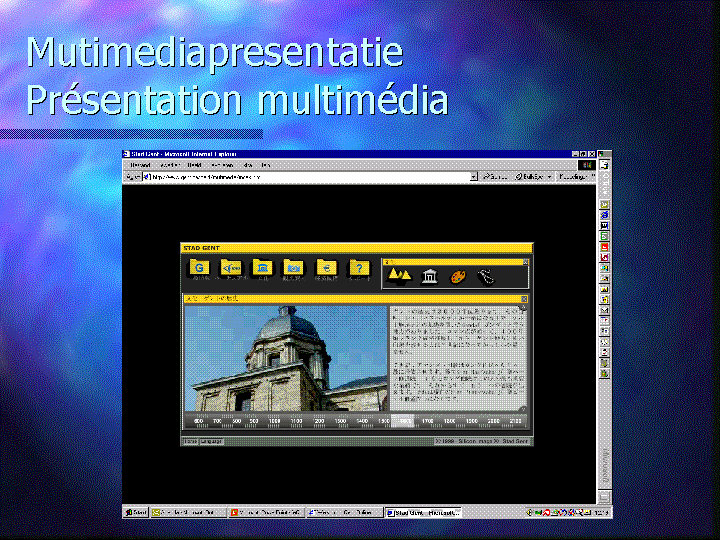Screen dimensions: 720x540
Task: Click the Language button at bottom left
Action: 211,441
